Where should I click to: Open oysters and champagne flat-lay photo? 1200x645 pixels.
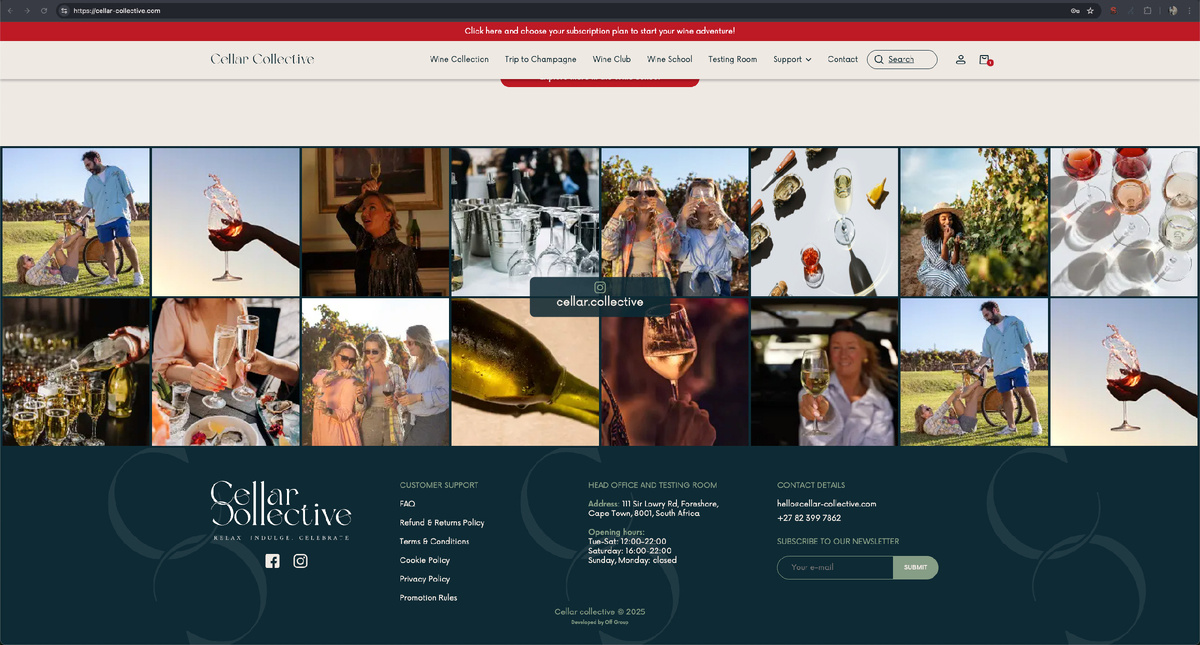(x=825, y=222)
